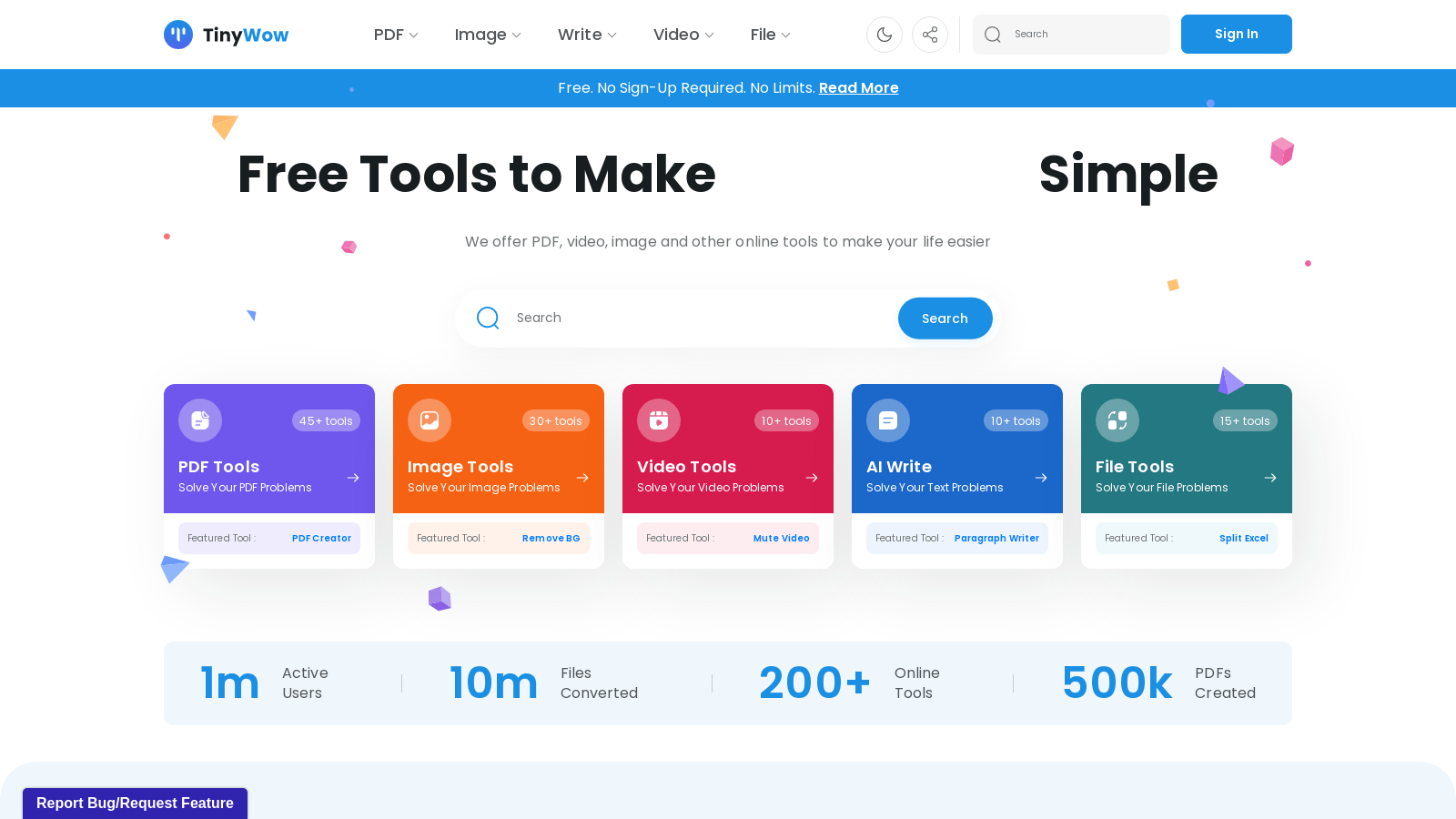Click the PDF Tools document icon
This screenshot has width=1456, height=819.
[x=200, y=420]
